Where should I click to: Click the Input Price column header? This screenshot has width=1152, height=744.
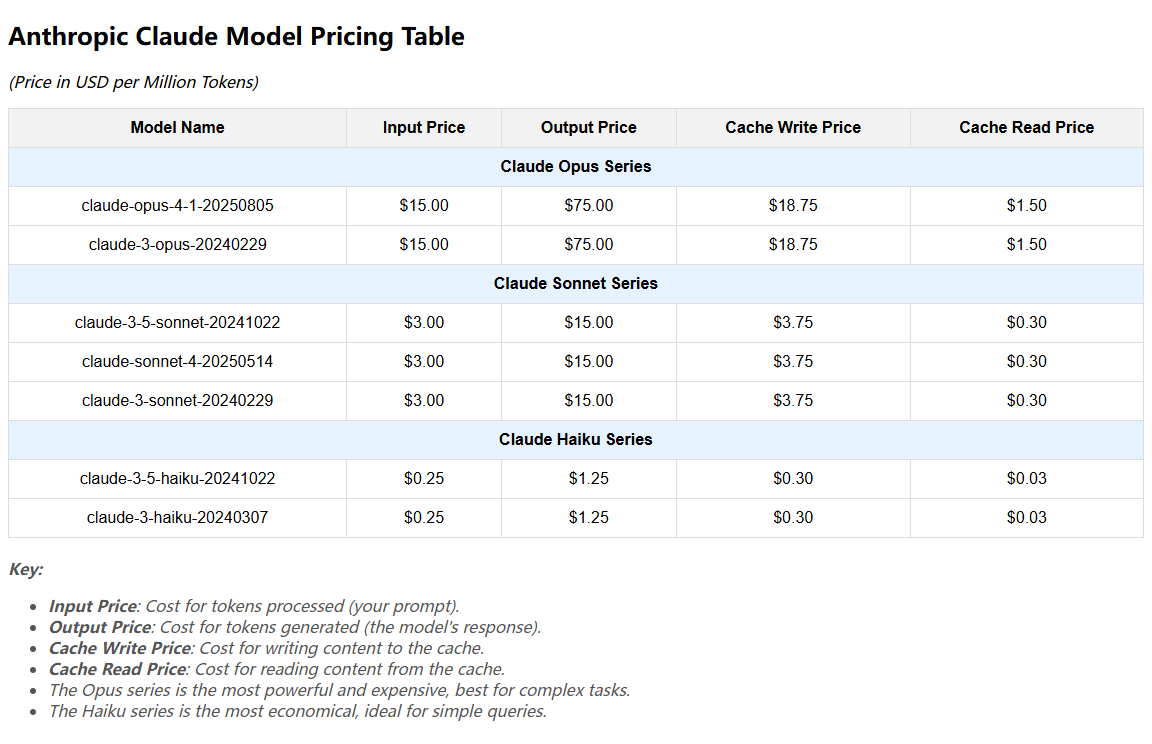[424, 128]
